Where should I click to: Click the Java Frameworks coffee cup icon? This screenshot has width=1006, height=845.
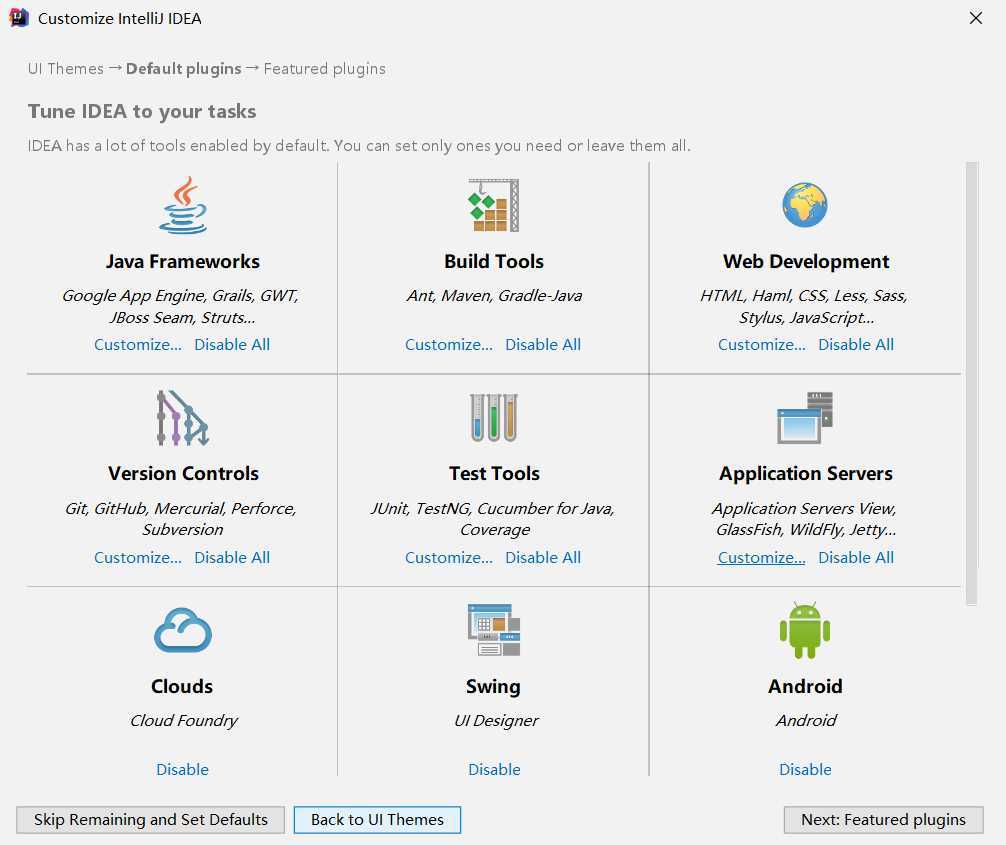coord(183,205)
